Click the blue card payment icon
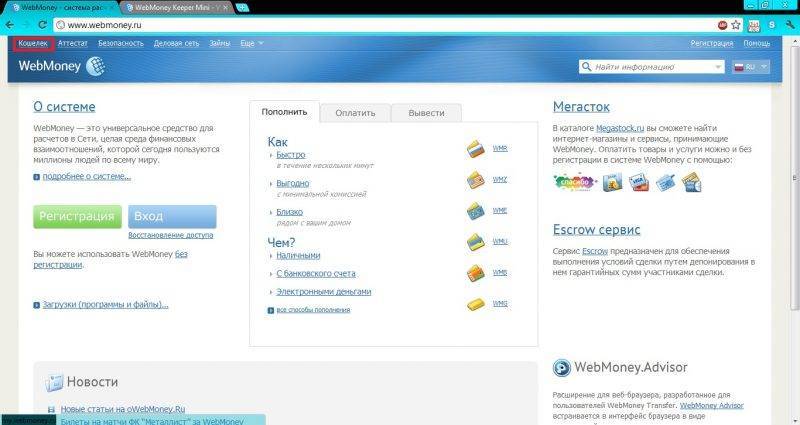This screenshot has height=425, width=800. pyautogui.click(x=665, y=182)
